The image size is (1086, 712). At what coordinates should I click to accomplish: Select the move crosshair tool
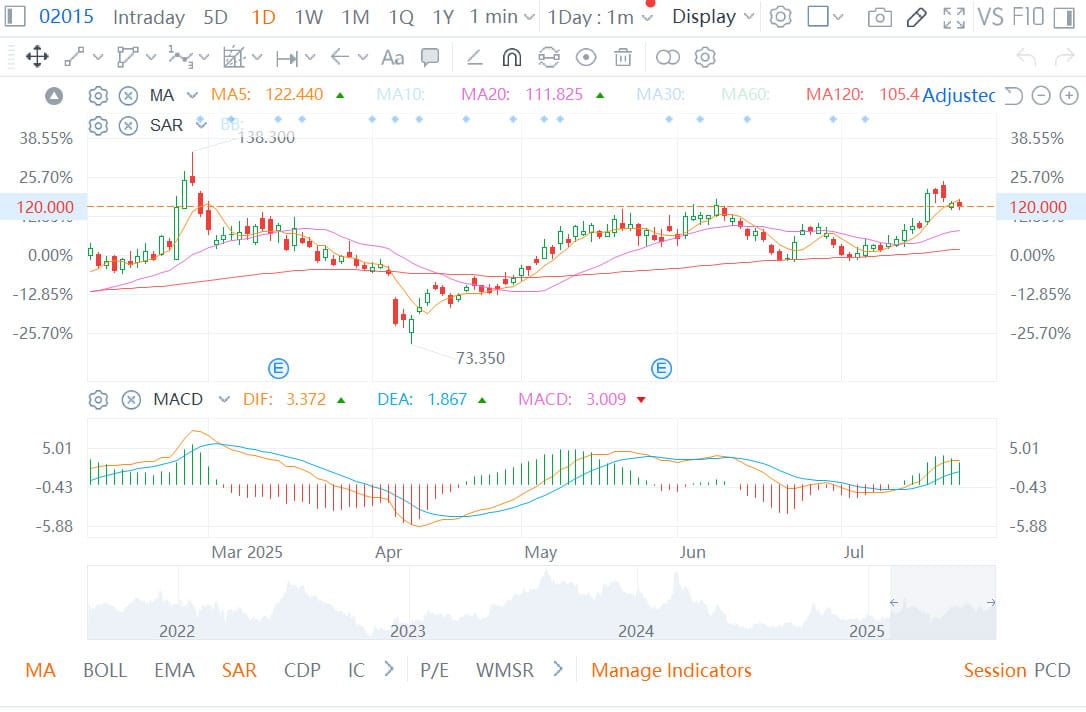37,57
